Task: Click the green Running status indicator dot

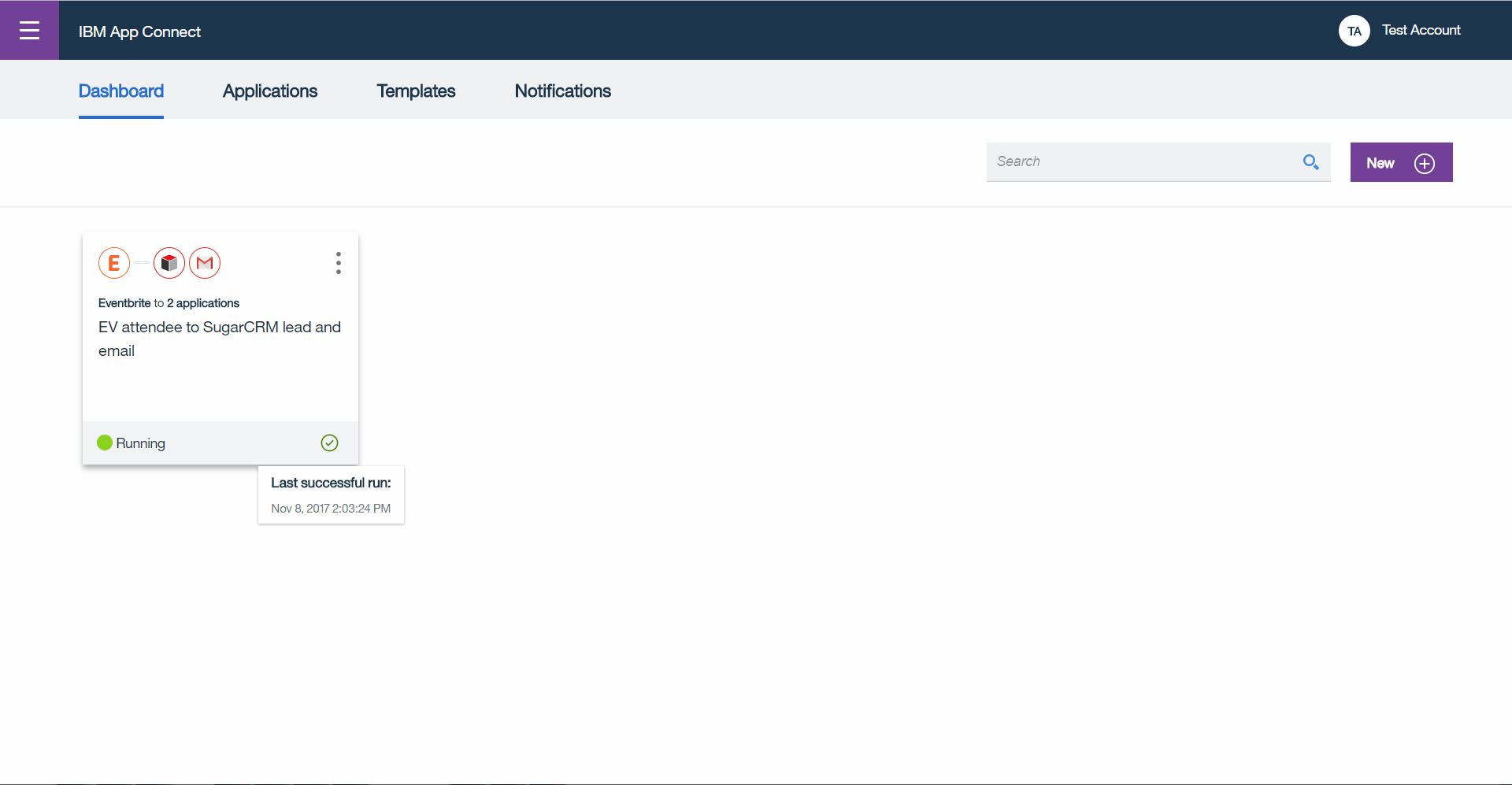Action: pyautogui.click(x=105, y=442)
